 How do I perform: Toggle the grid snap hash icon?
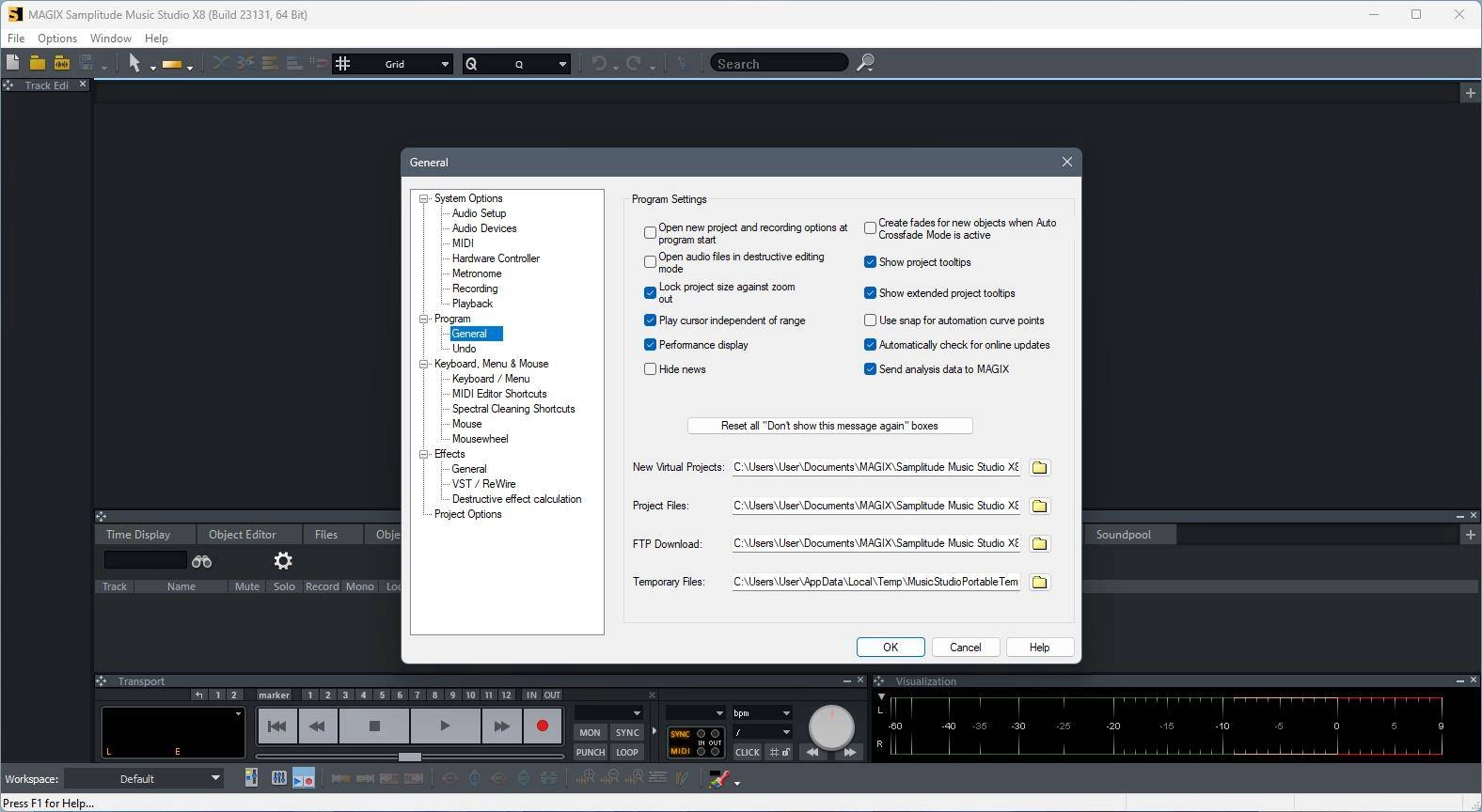point(343,64)
